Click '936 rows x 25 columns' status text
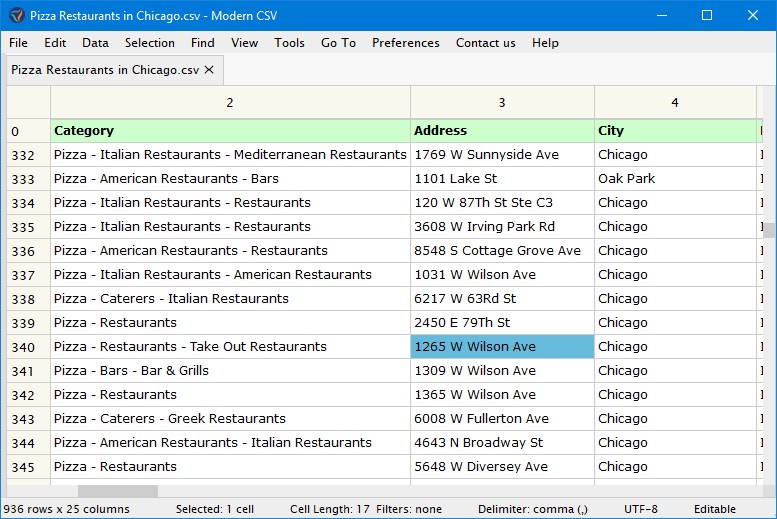Image resolution: width=777 pixels, height=519 pixels. pyautogui.click(x=66, y=509)
